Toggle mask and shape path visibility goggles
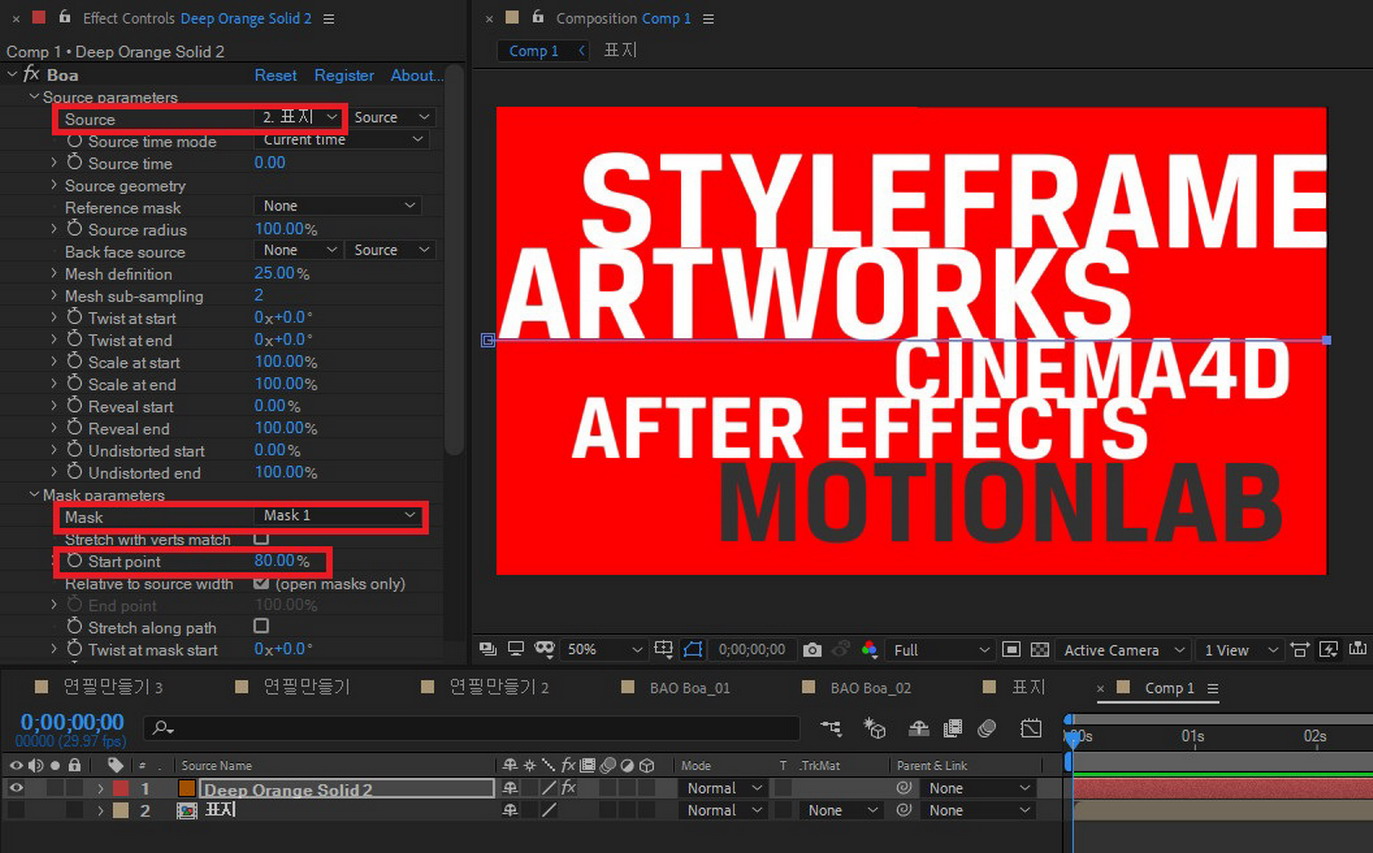The image size is (1373, 853). (544, 649)
